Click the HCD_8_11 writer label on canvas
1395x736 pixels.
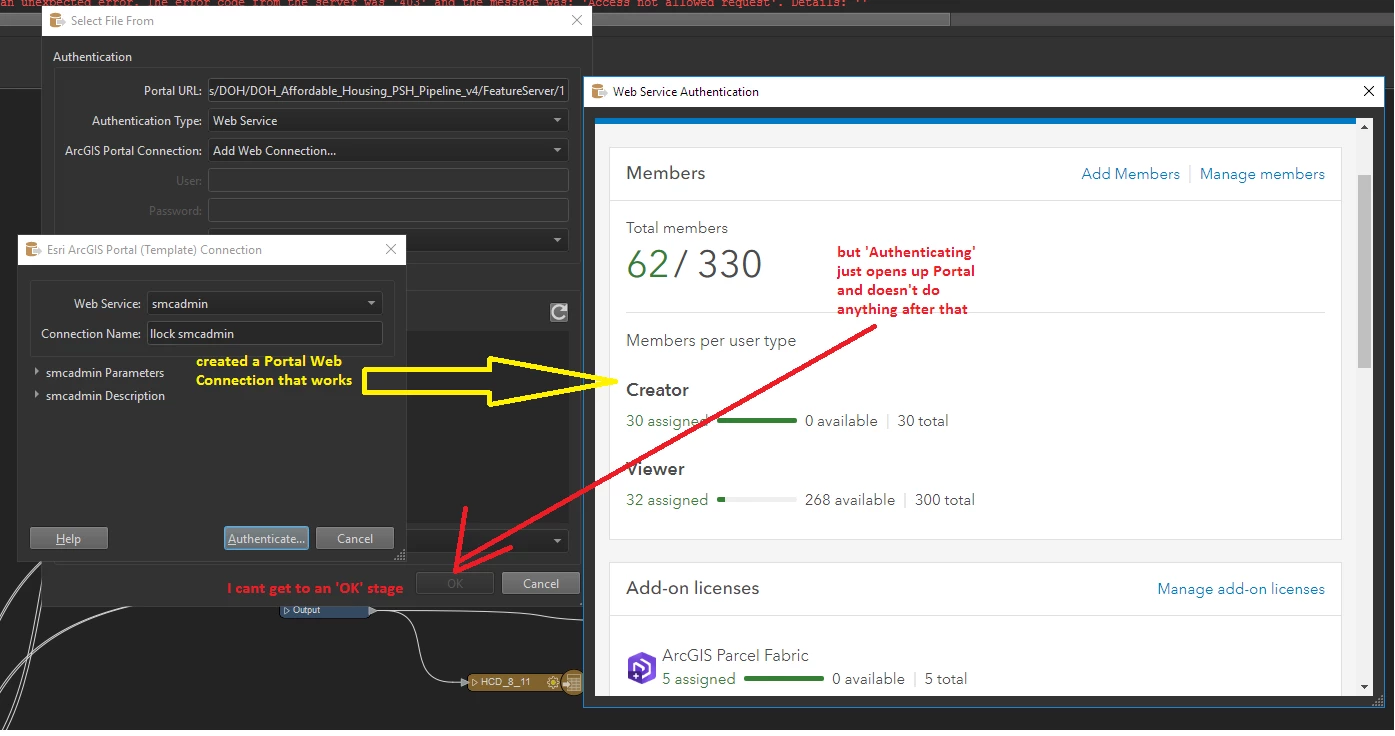pyautogui.click(x=506, y=682)
